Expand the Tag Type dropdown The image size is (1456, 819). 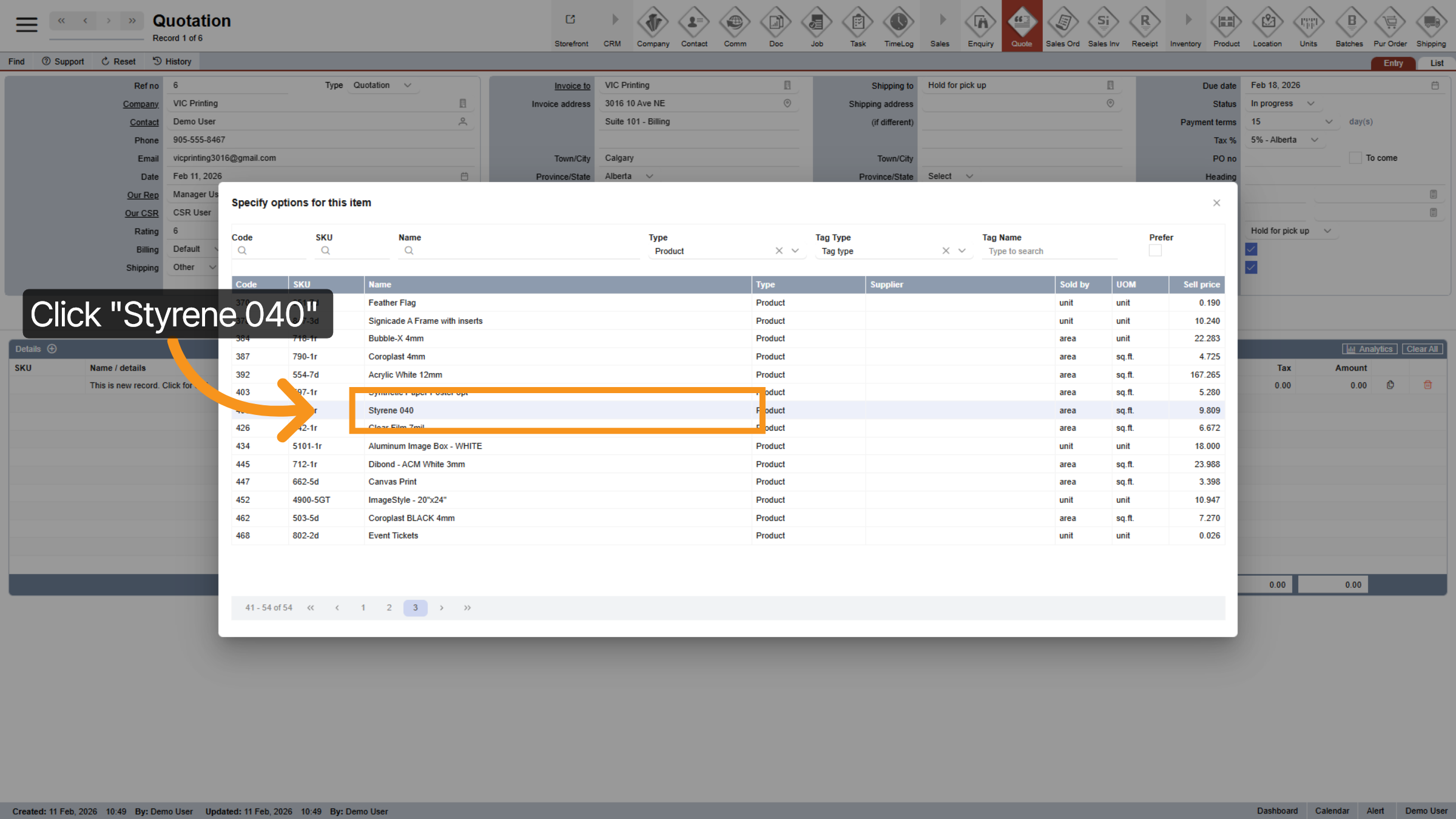tap(962, 251)
